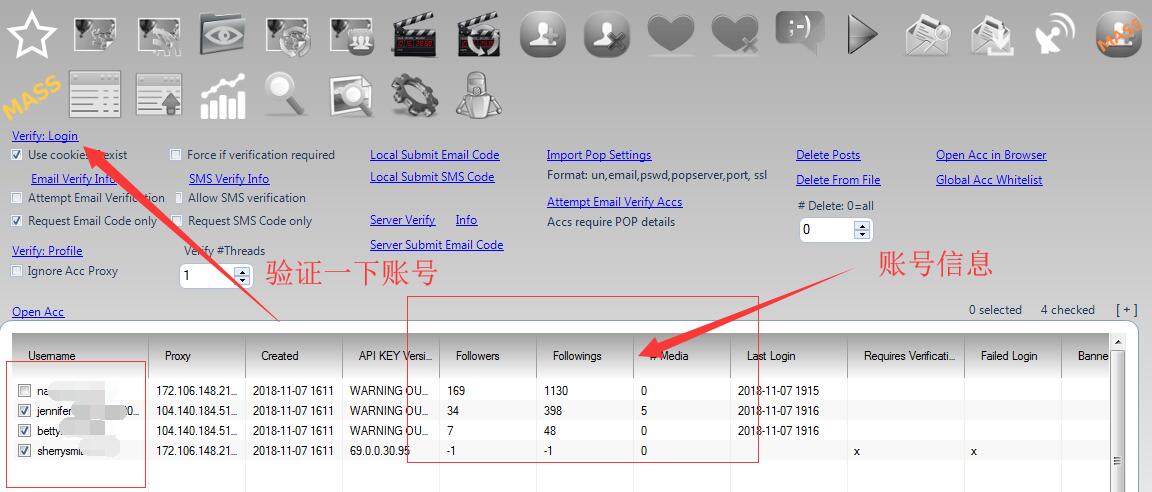
Task: Open the folder with eye icon
Action: point(224,36)
